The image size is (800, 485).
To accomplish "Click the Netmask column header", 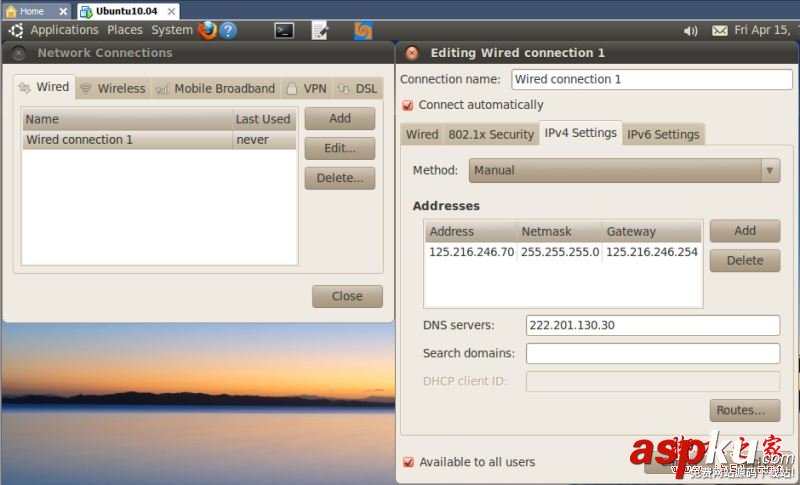I will click(x=560, y=232).
